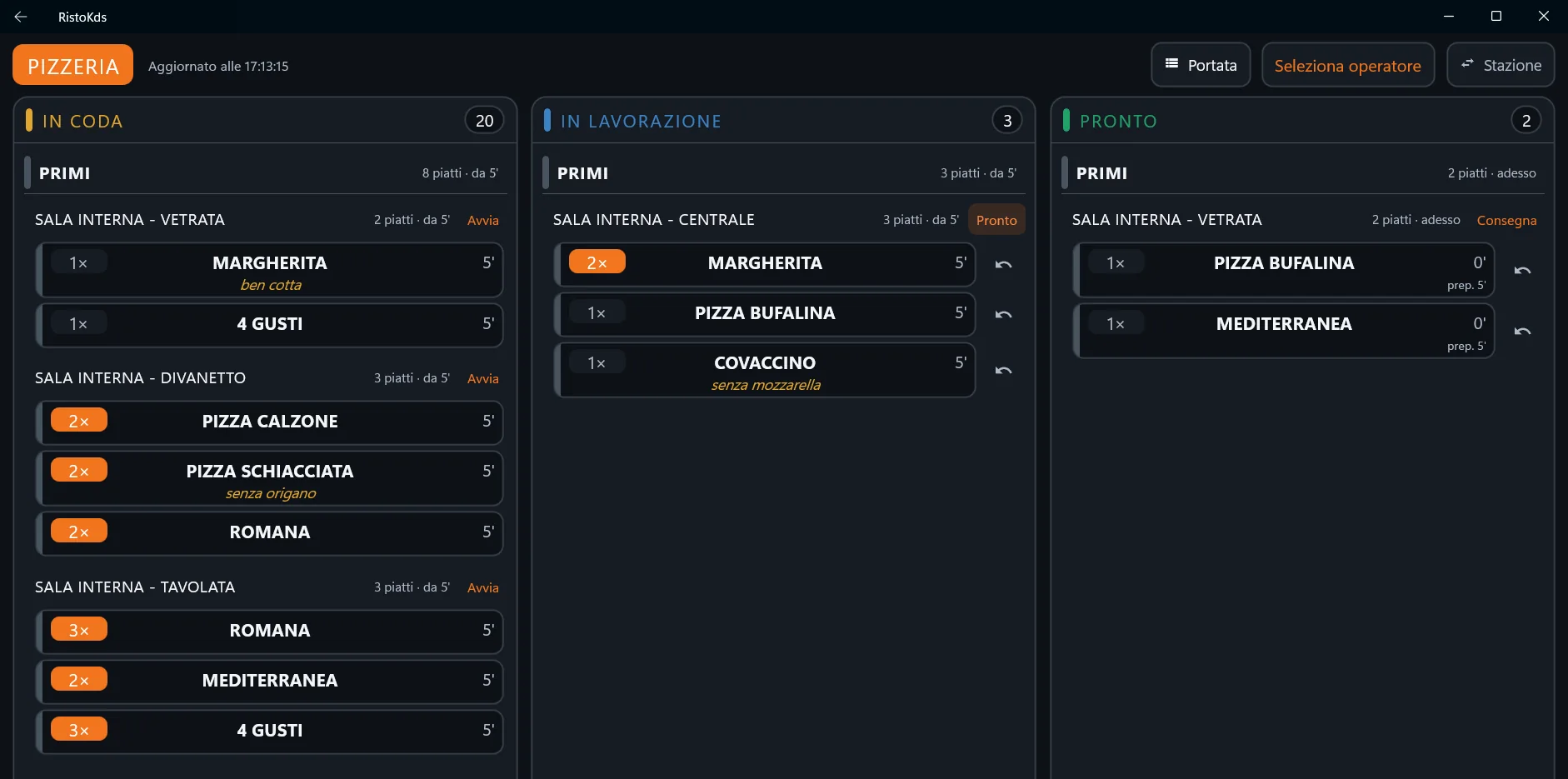Viewport: 1568px width, 779px height.
Task: Start the Sala Interna - Vetrata order with Avvia
Action: [482, 220]
